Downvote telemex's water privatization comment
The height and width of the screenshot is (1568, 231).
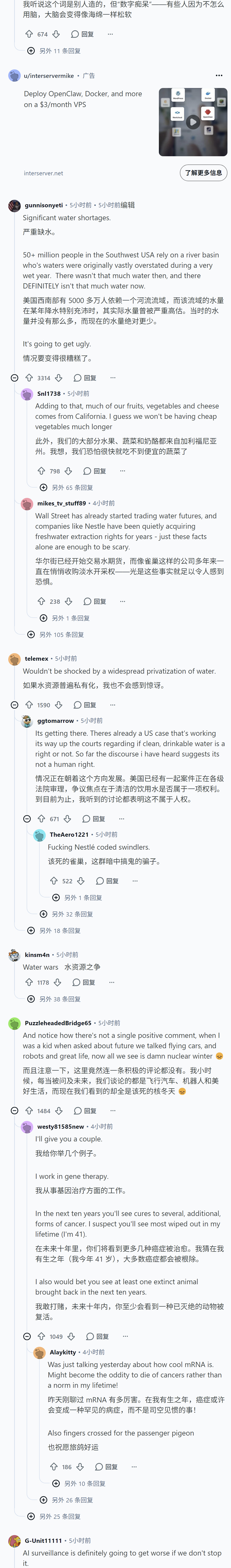[58, 705]
